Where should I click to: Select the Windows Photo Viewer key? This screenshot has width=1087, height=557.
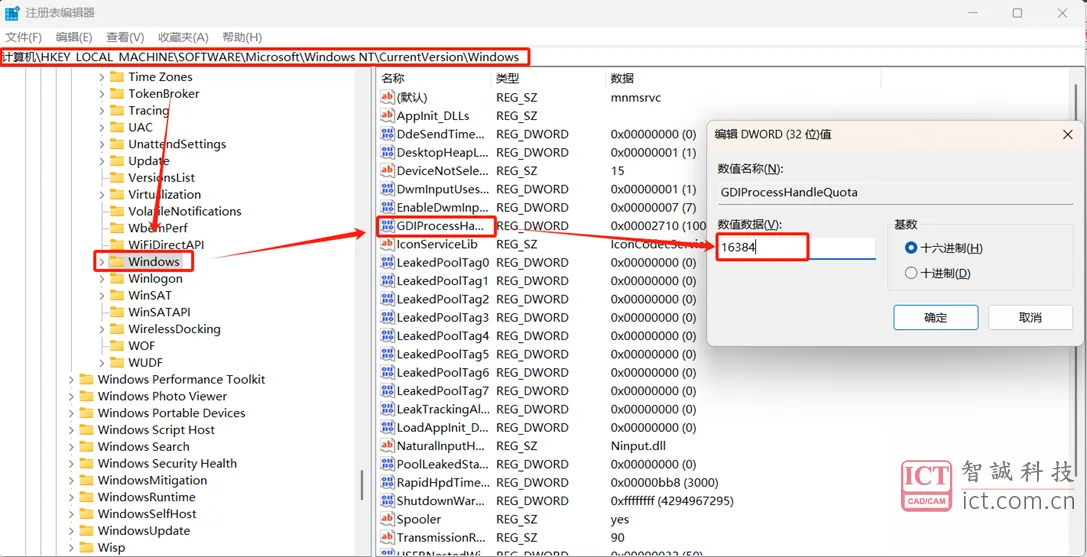162,396
